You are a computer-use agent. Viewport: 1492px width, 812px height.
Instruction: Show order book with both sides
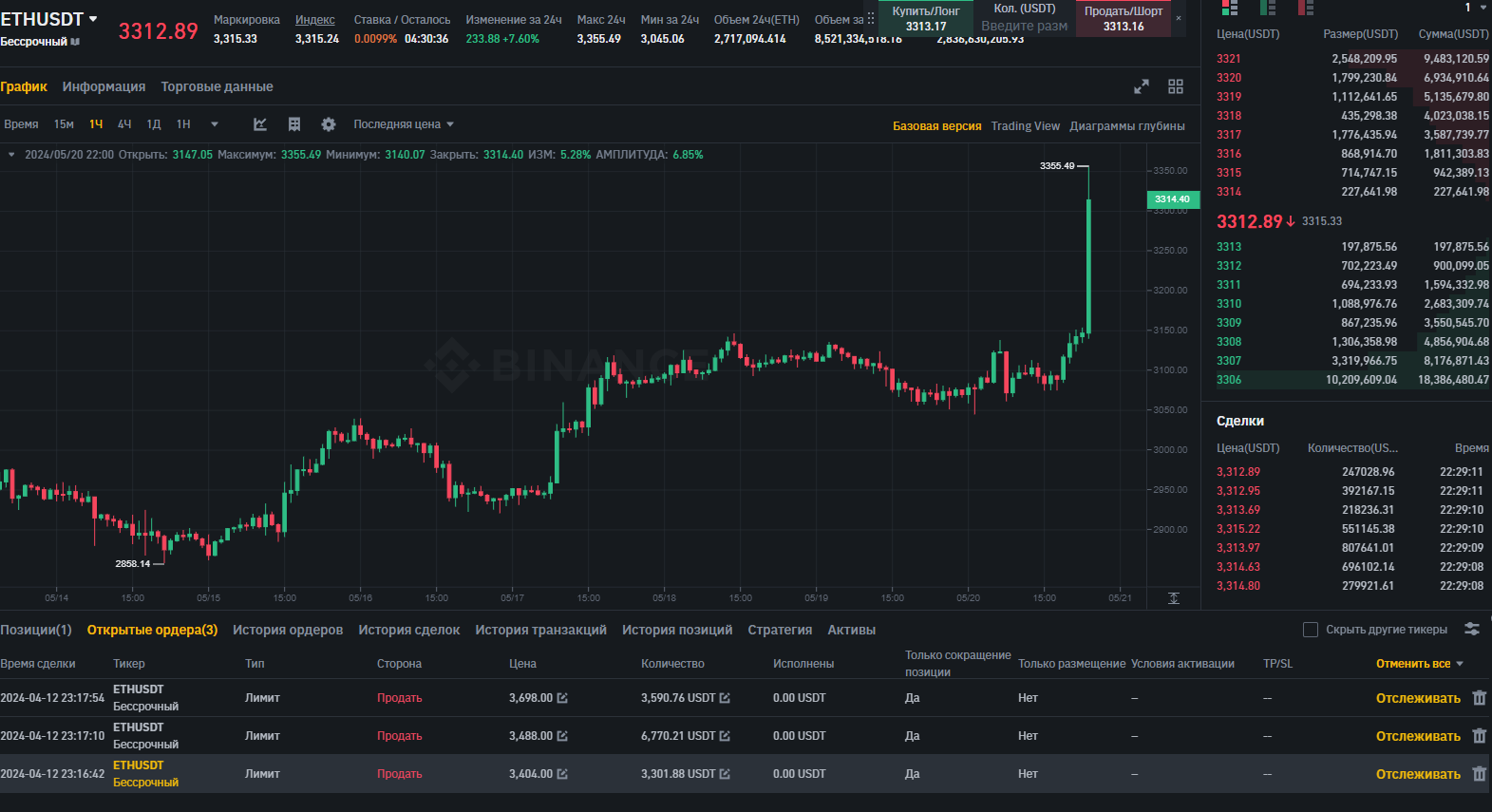click(x=1230, y=8)
